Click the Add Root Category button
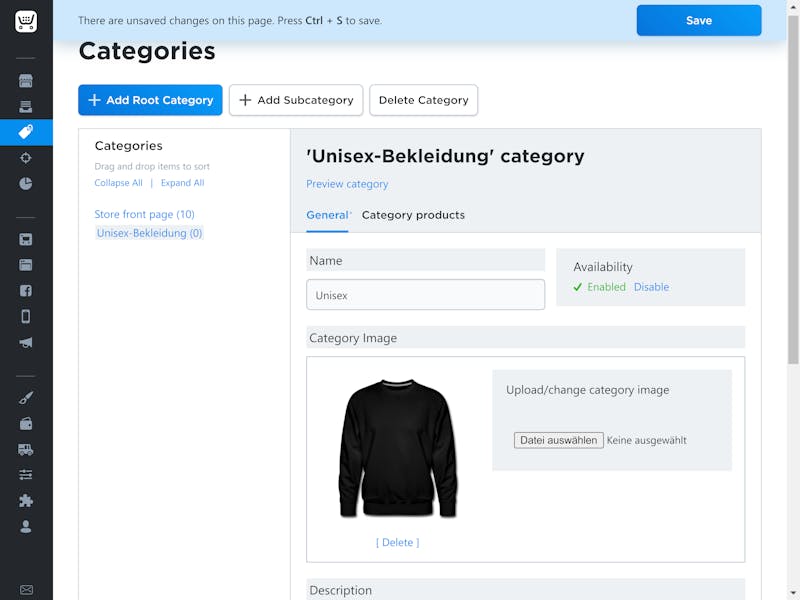 tap(150, 100)
